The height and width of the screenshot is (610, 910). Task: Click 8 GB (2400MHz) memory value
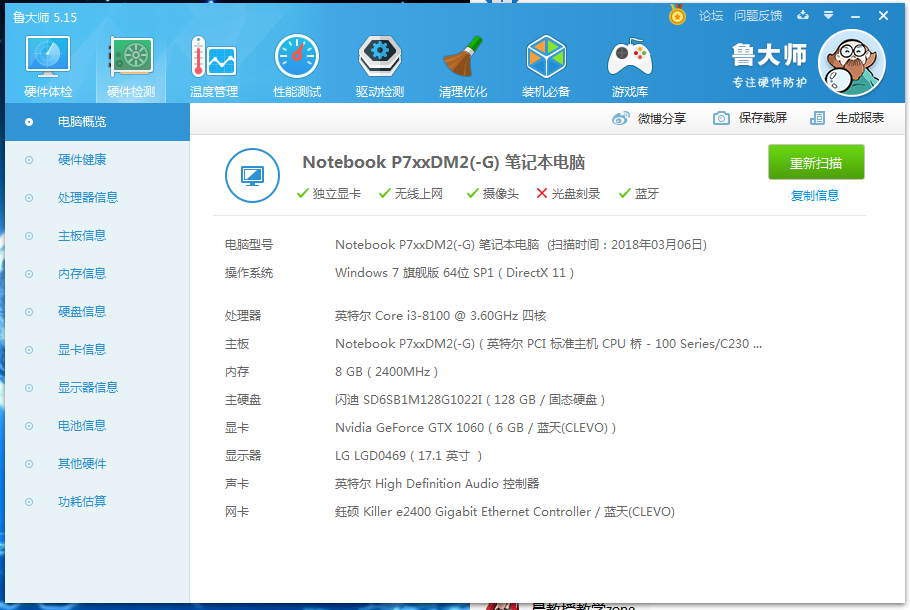387,372
